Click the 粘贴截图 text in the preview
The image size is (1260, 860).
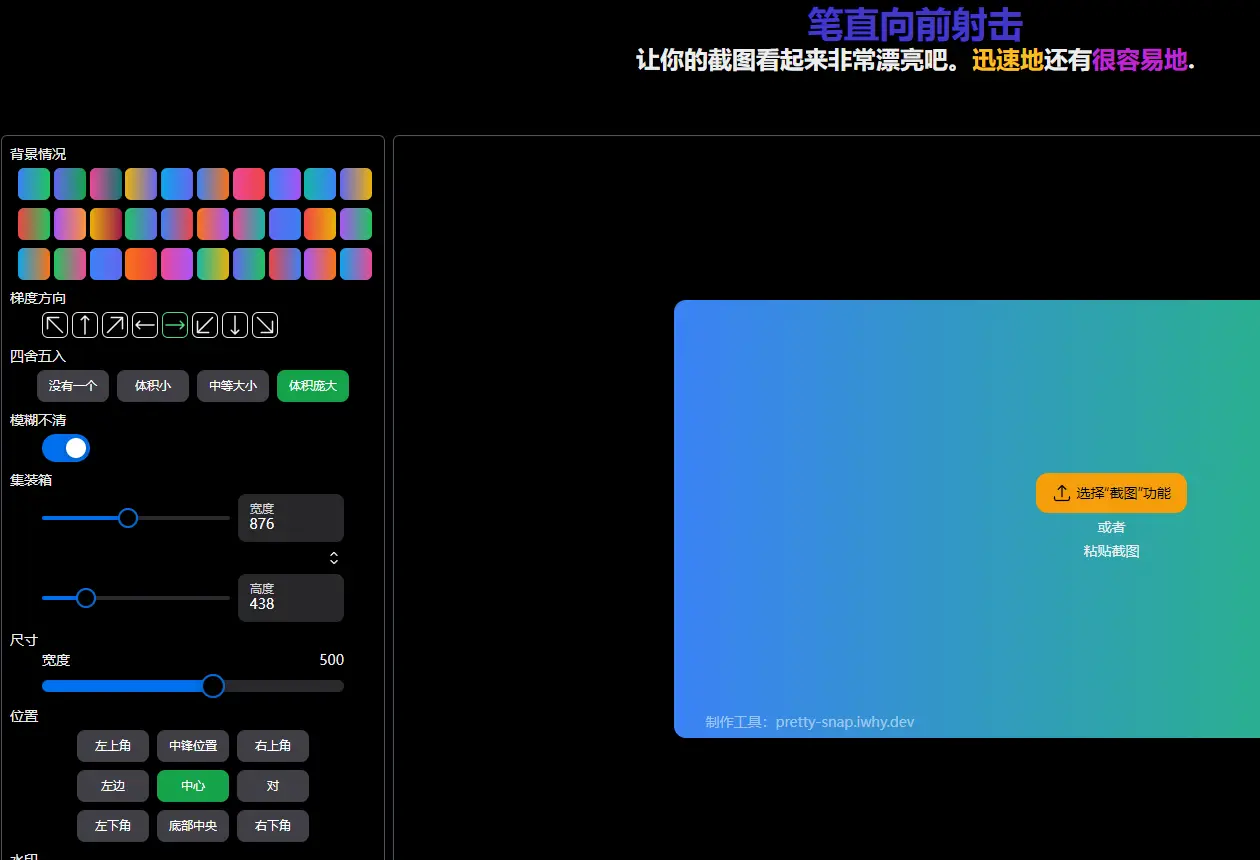[x=1111, y=551]
